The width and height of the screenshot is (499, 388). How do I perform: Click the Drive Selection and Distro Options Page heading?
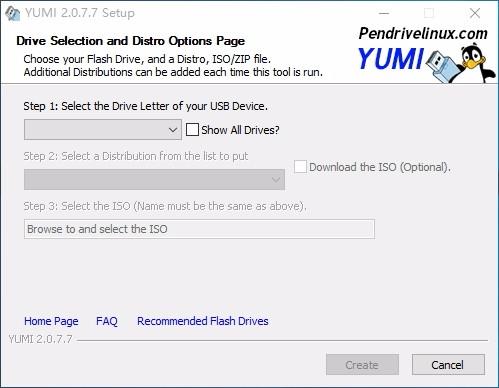pyautogui.click(x=130, y=41)
